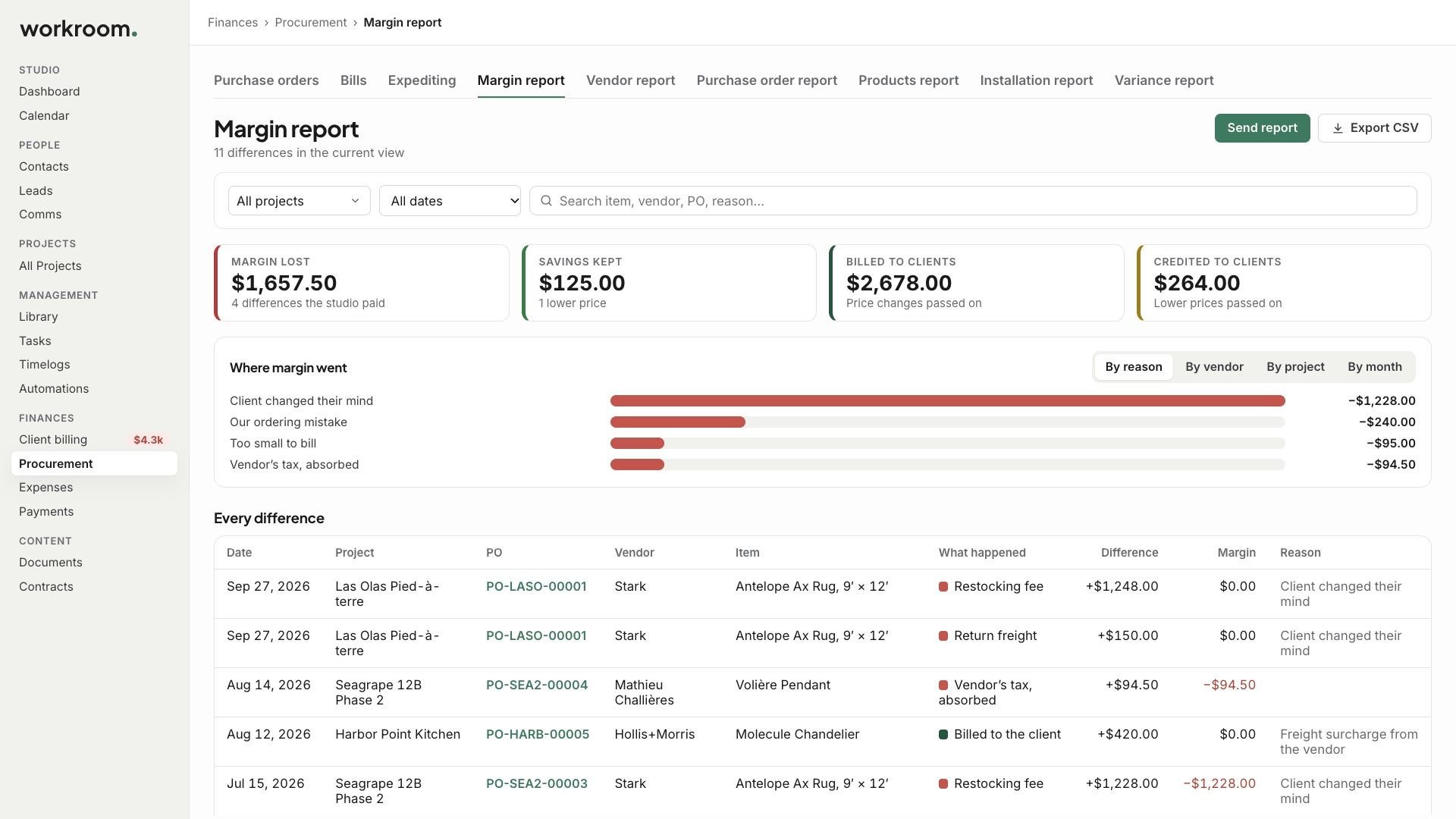1456x819 pixels.
Task: Open the Vendor report tab
Action: pos(630,80)
